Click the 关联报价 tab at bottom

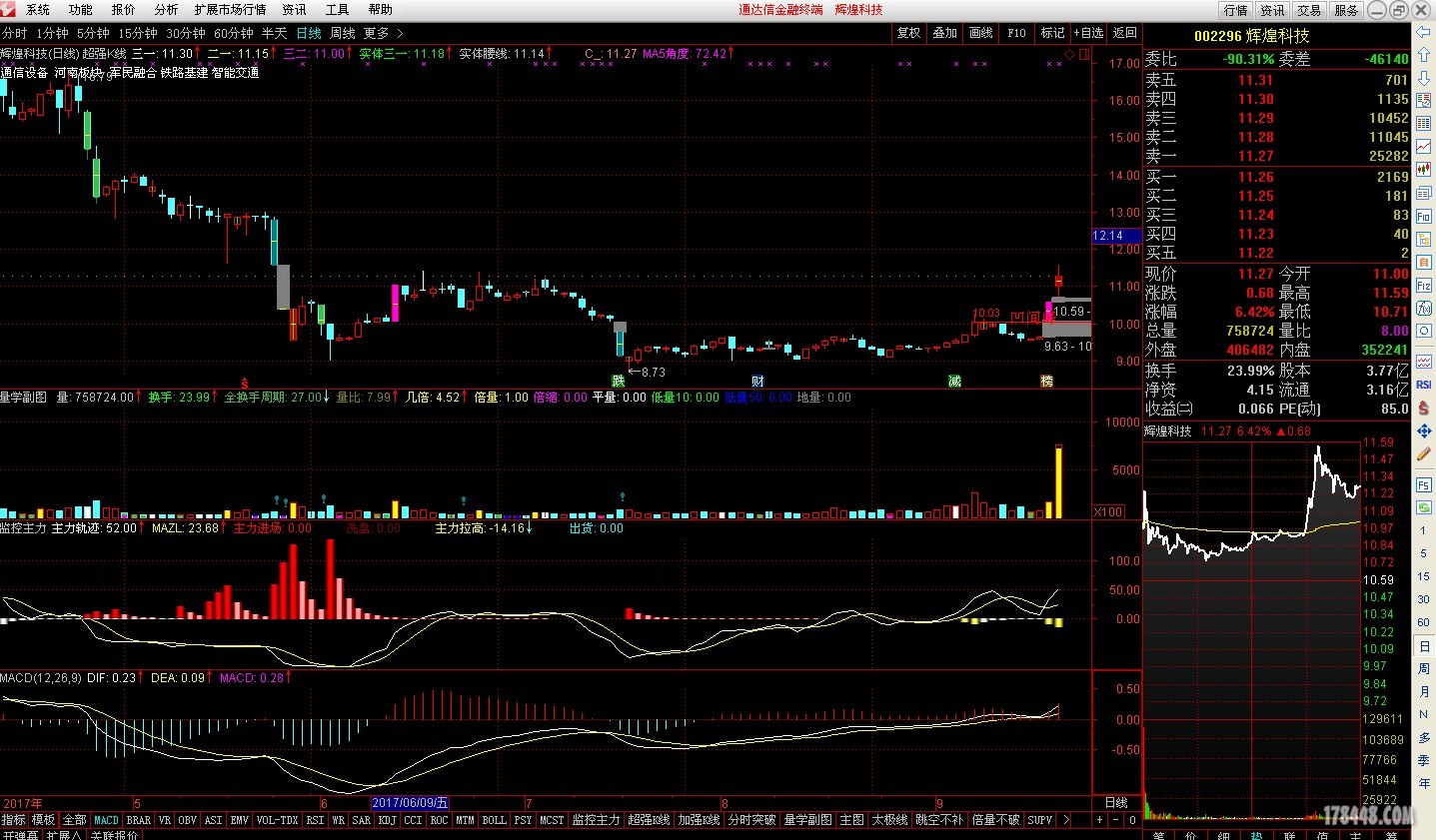(x=114, y=835)
